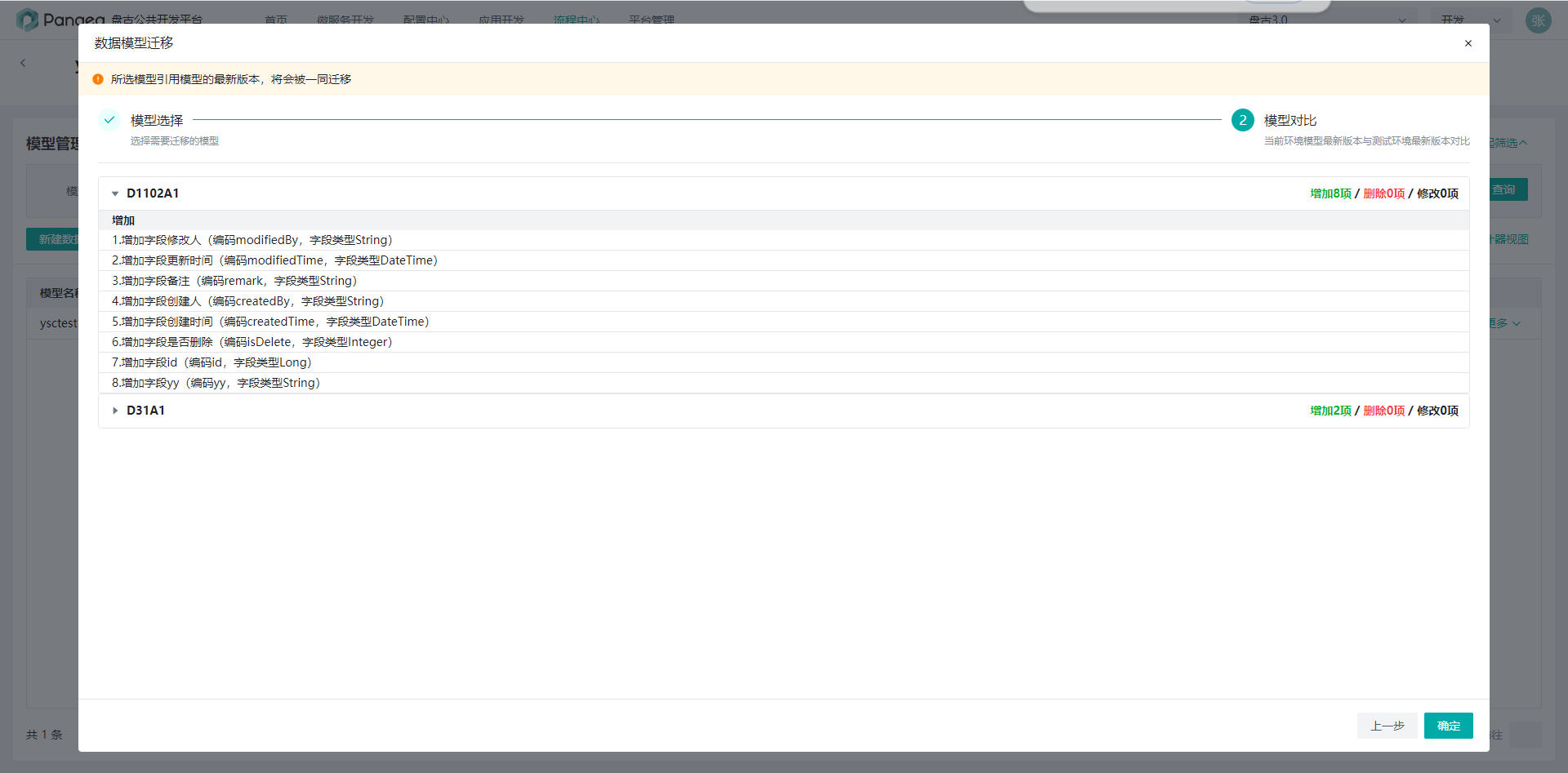Click 删除0项 summary for D1102A1
1568x773 pixels.
coord(1384,193)
